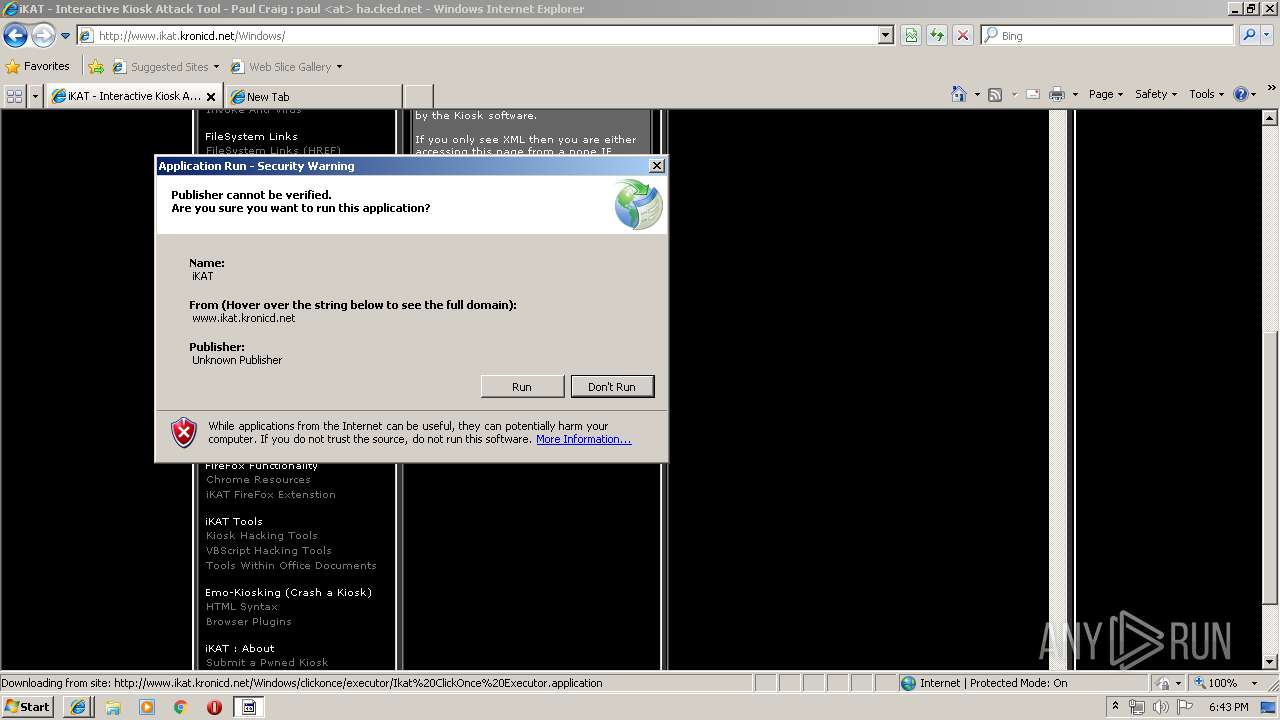The width and height of the screenshot is (1280, 720).
Task: Click the red Stop loading icon
Action: pyautogui.click(x=963, y=35)
